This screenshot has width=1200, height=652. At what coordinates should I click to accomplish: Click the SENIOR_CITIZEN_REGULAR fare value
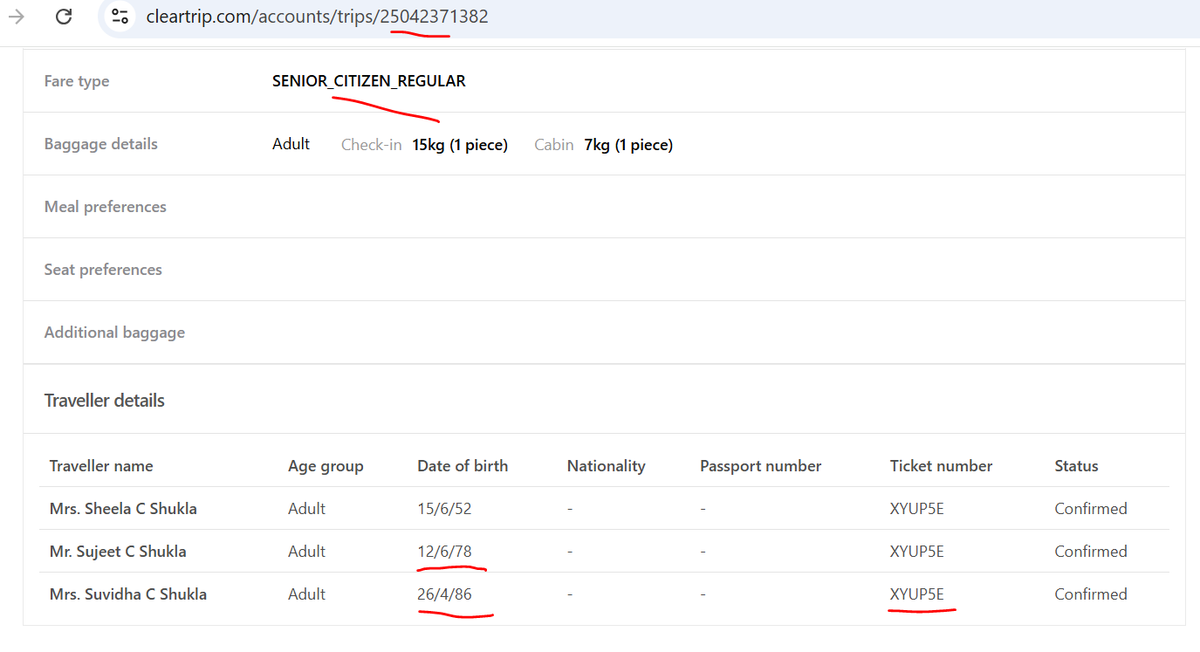pyautogui.click(x=369, y=81)
